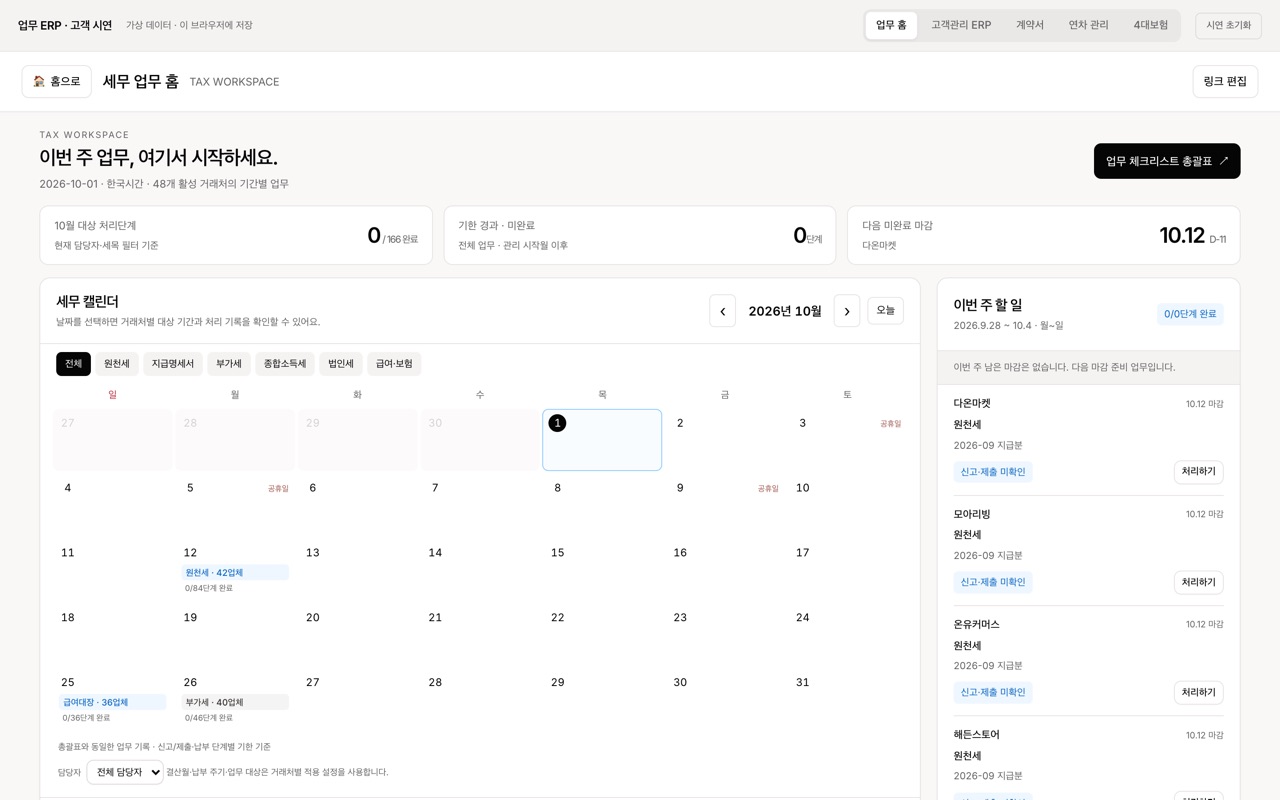1280x800 pixels.
Task: Open the 4대보험 tab
Action: 1151,25
